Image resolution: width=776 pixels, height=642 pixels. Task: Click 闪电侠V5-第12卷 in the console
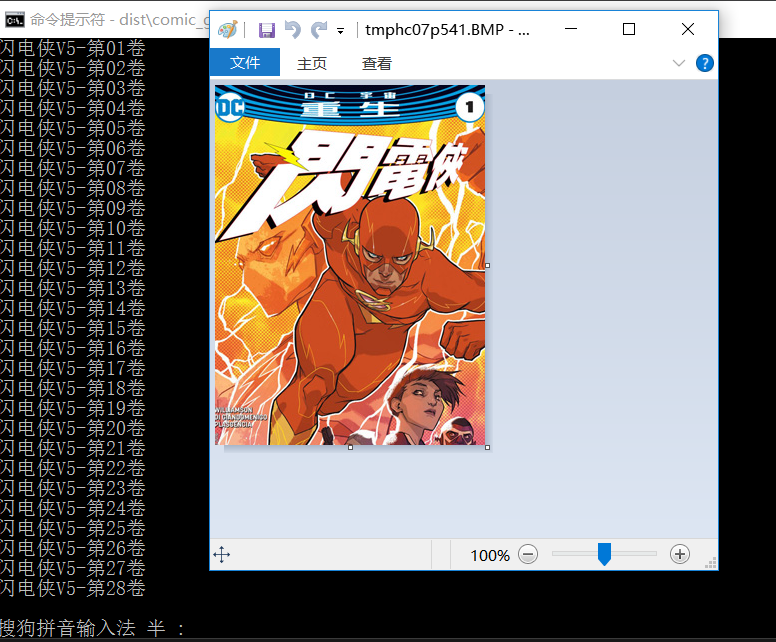click(73, 268)
